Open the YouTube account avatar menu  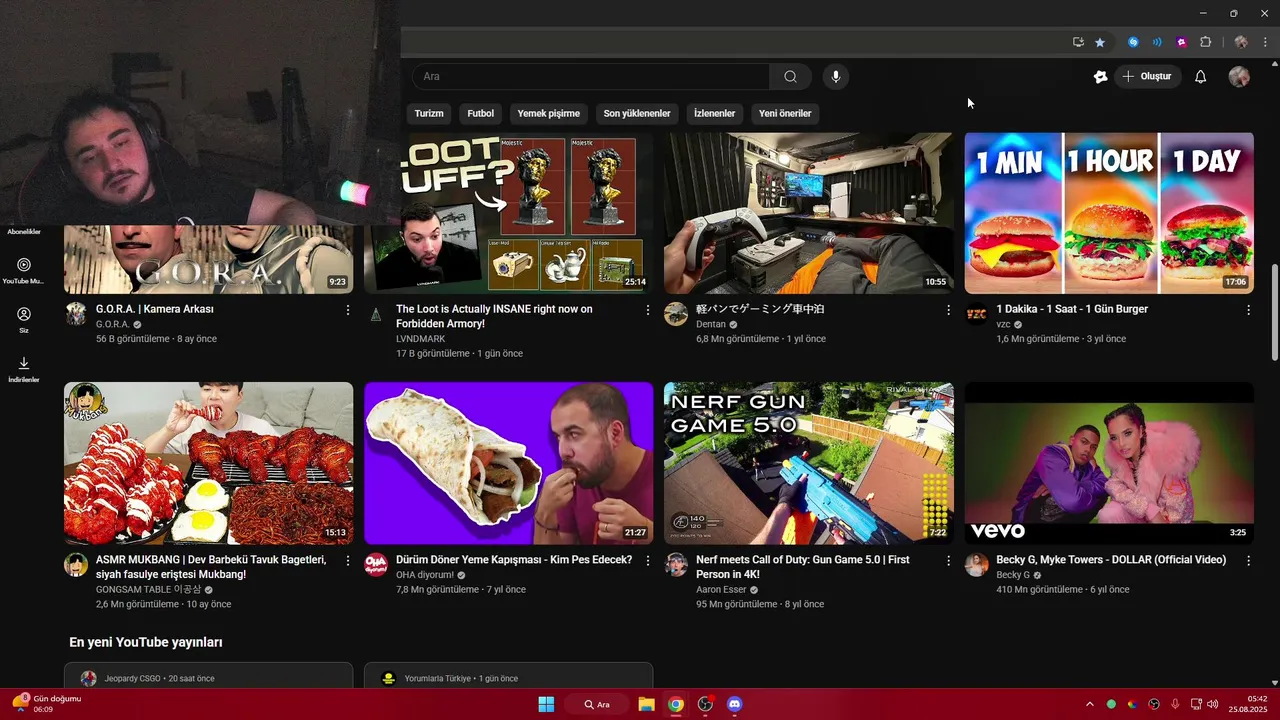pyautogui.click(x=1239, y=77)
